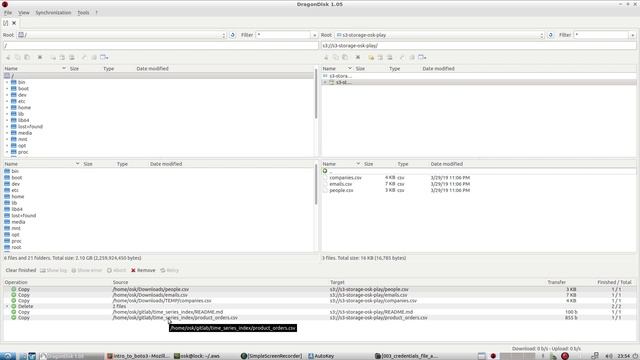
Task: Click the home folder icon in left tree
Action: pos(14,107)
